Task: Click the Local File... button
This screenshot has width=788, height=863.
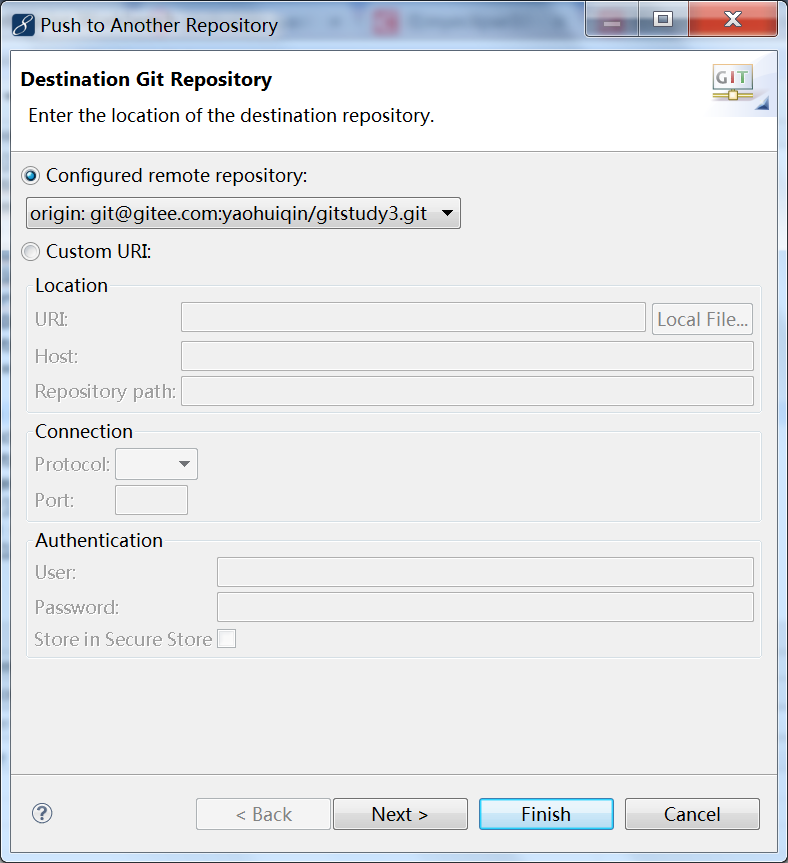Action: pyautogui.click(x=702, y=319)
